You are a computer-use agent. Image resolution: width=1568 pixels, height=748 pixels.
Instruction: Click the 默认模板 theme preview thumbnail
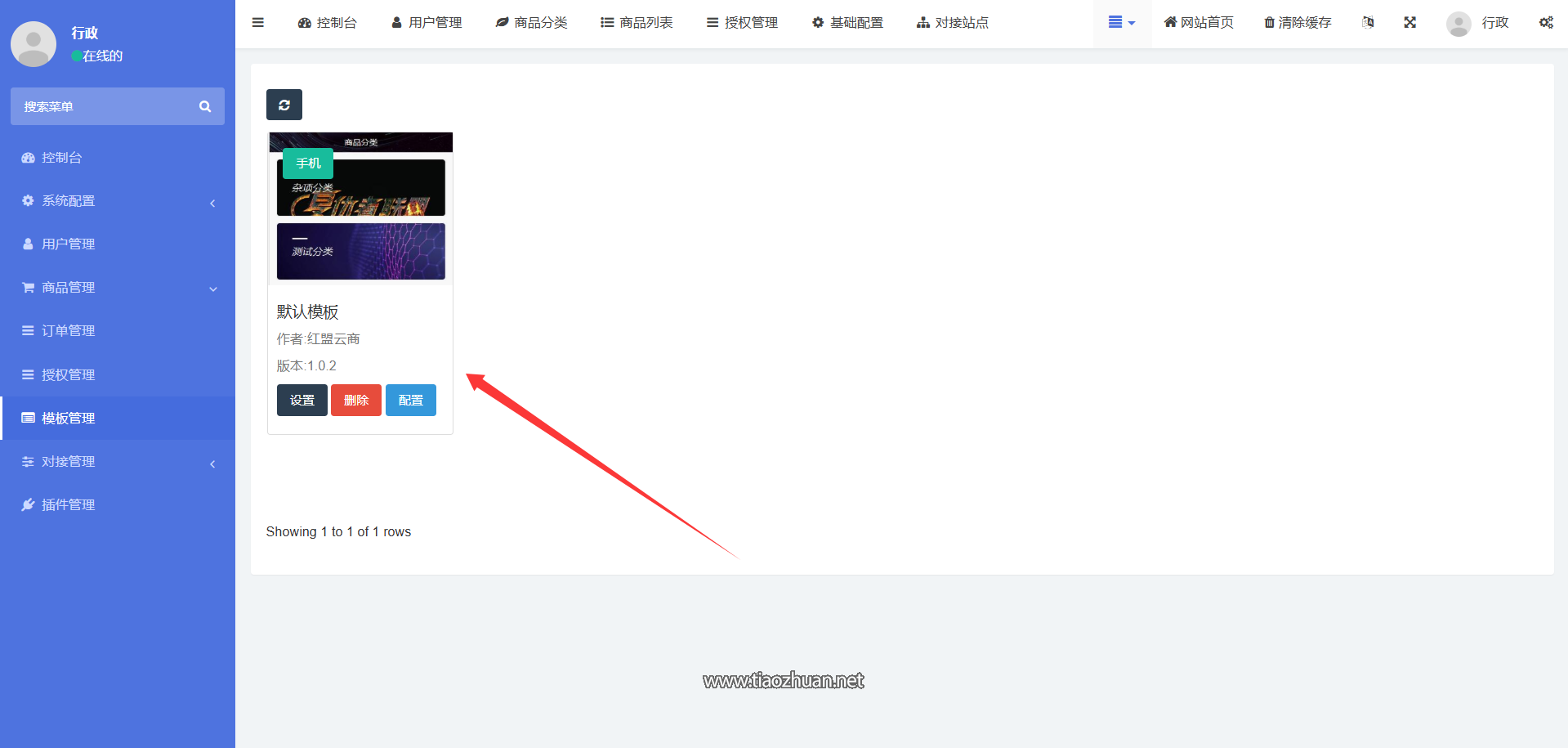click(x=360, y=208)
